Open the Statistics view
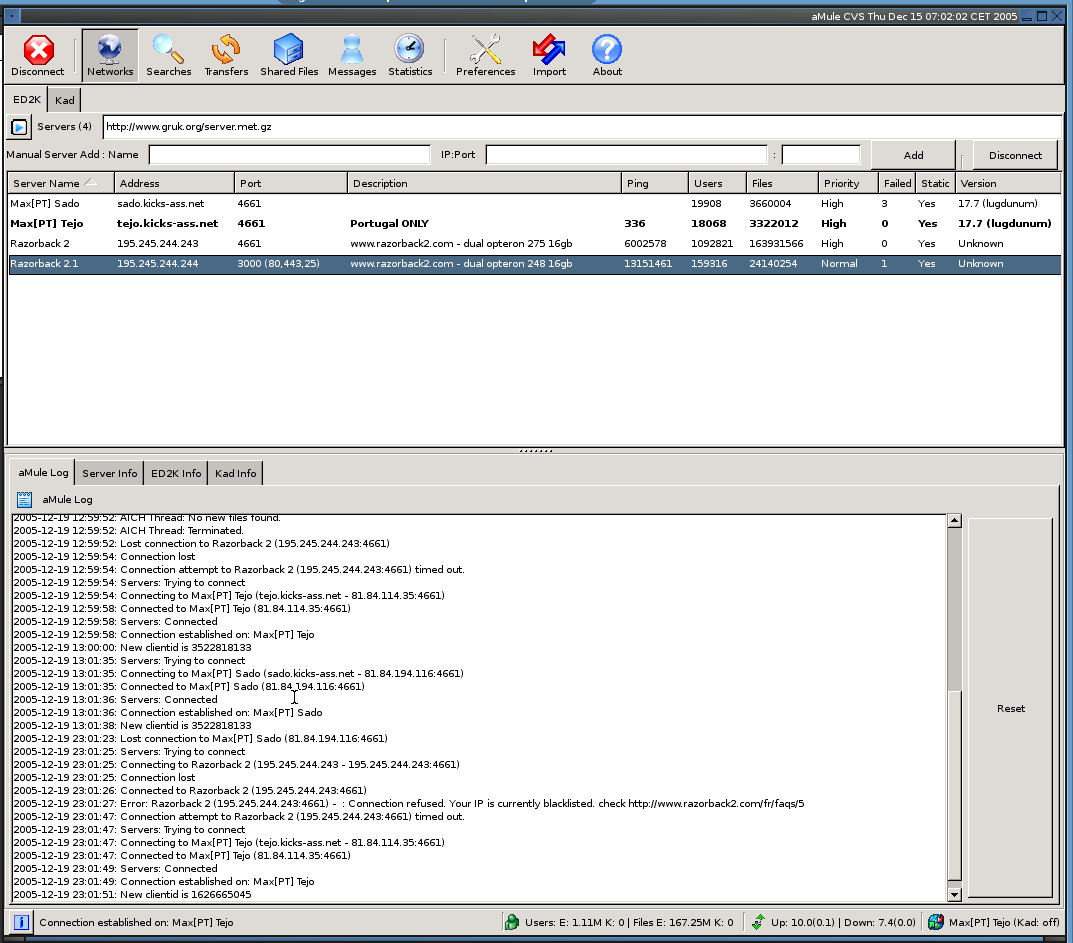This screenshot has width=1073, height=943. pos(410,55)
